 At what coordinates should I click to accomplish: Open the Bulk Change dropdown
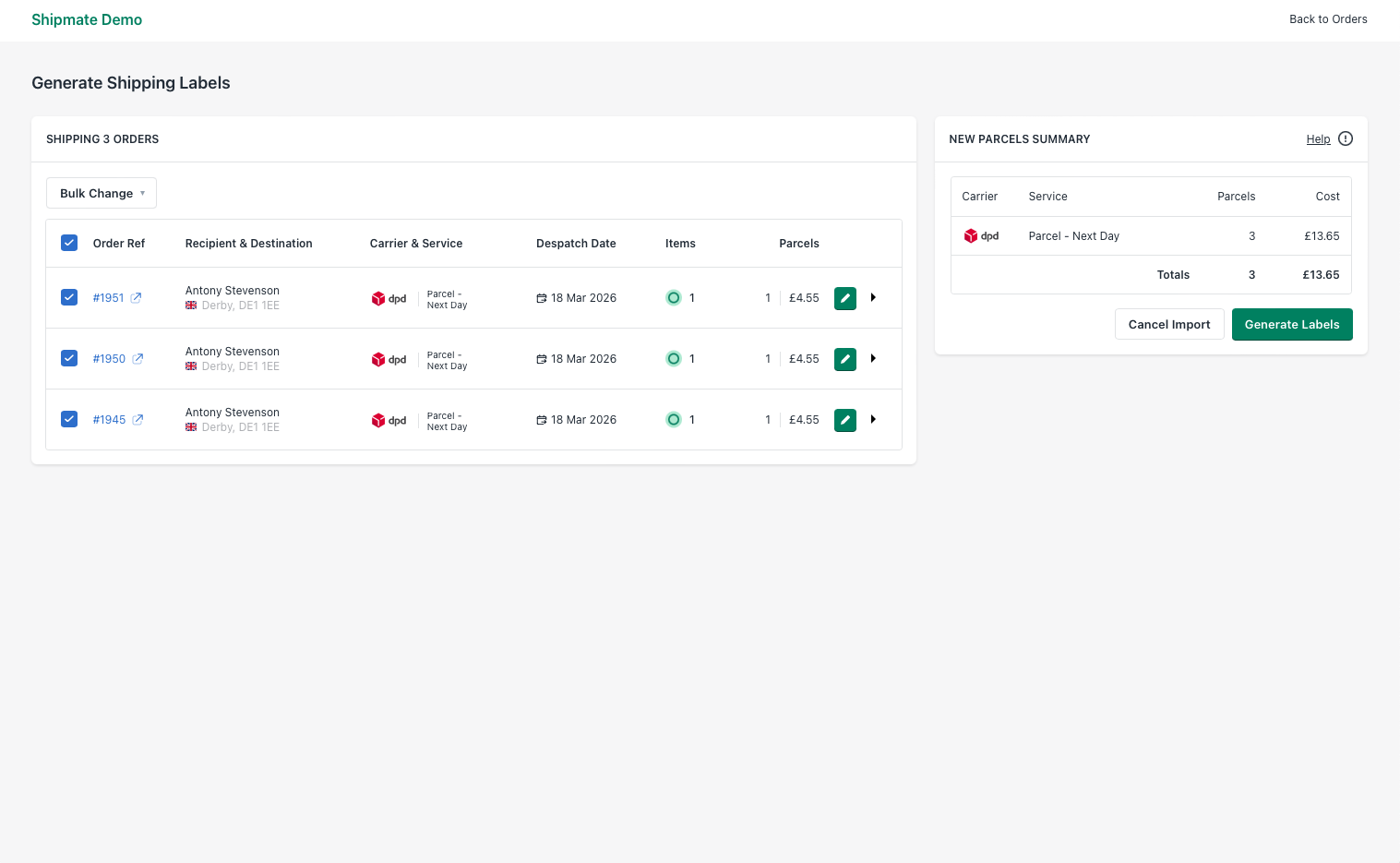point(101,193)
